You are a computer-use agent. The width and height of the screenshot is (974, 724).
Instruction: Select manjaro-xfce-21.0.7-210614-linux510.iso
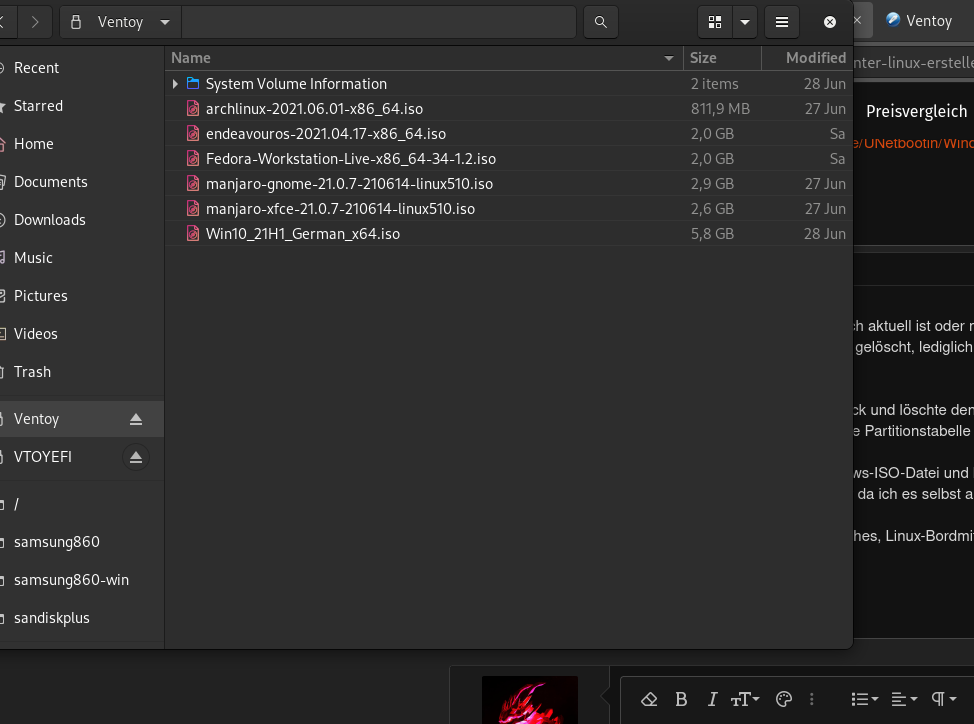click(x=340, y=209)
